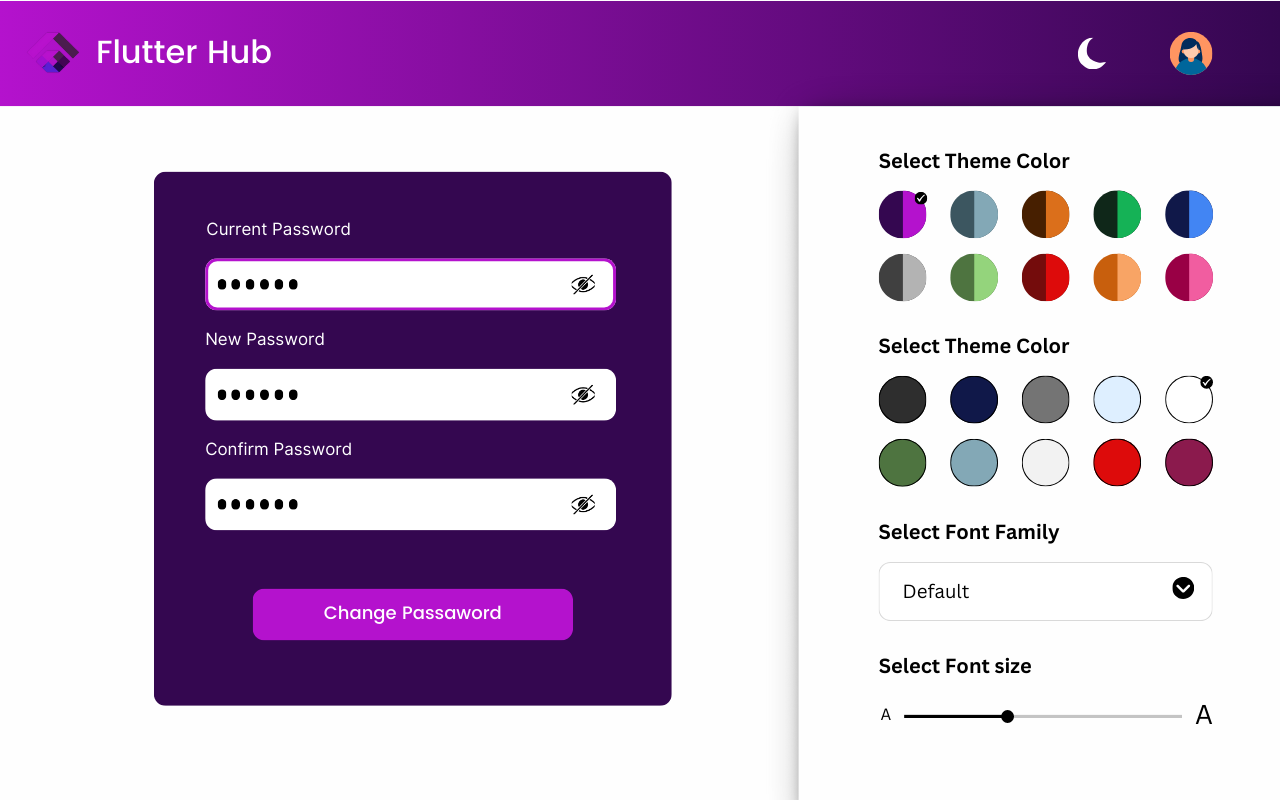Image resolution: width=1280 pixels, height=800 pixels.
Task: Choose the navy blue solid color swatch
Action: (x=974, y=400)
